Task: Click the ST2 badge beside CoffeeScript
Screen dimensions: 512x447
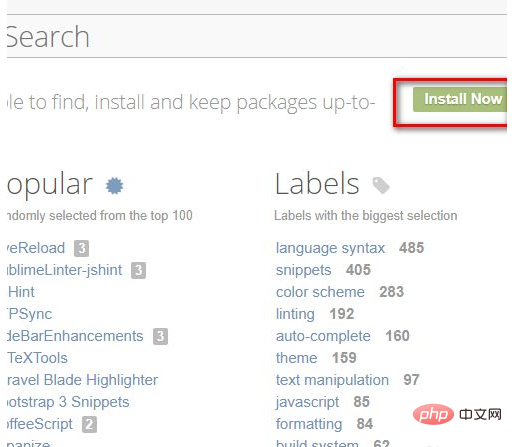Action: click(x=90, y=424)
